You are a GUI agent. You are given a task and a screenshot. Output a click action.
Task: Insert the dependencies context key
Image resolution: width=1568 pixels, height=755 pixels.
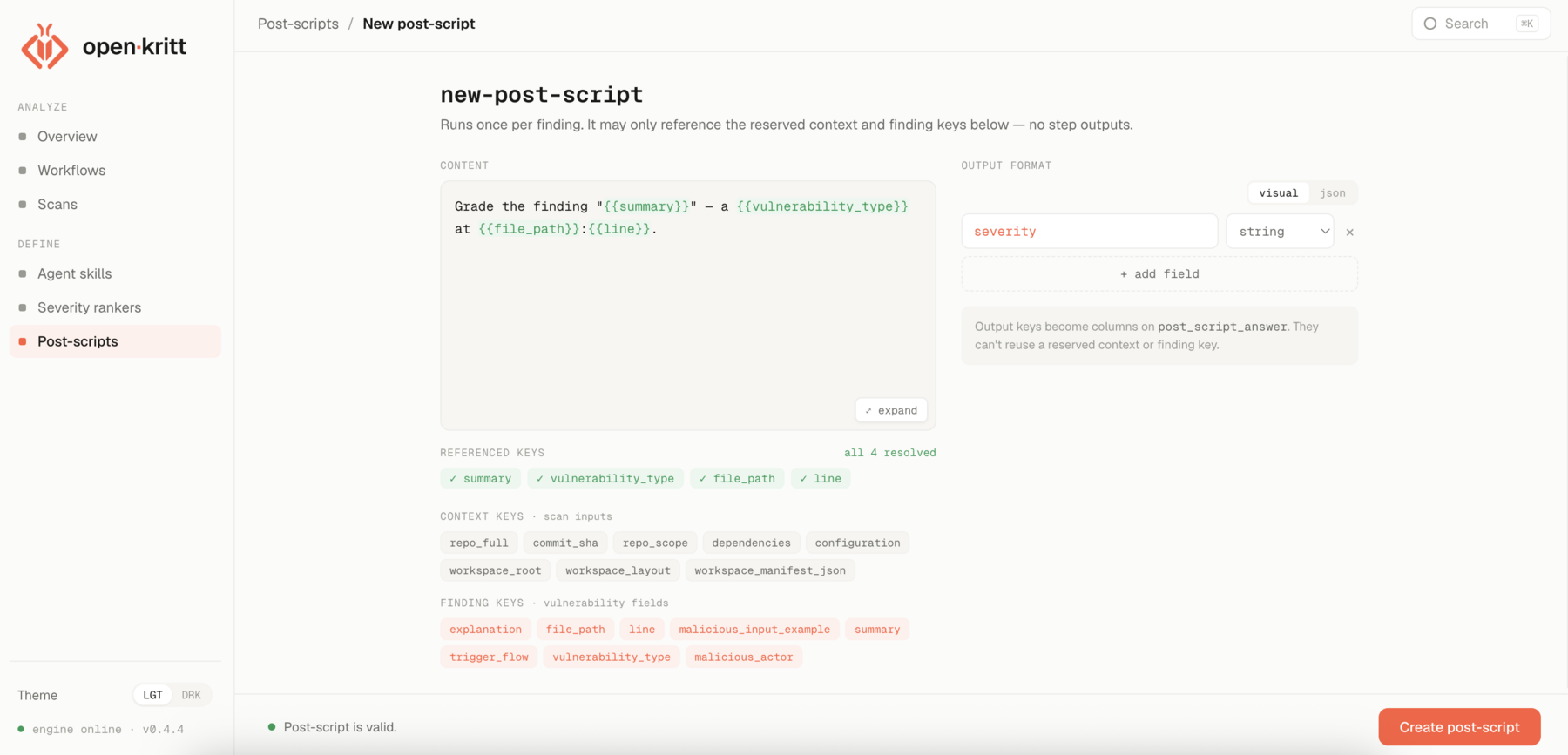click(751, 543)
